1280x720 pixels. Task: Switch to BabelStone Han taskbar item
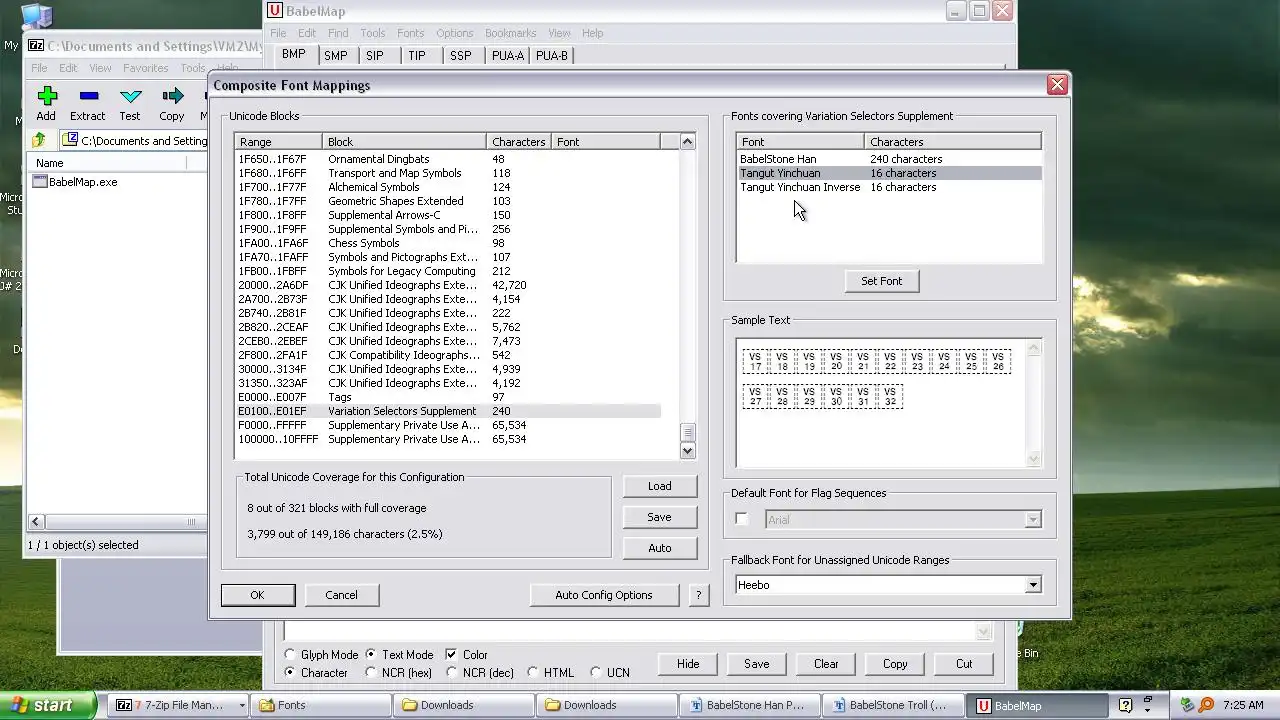(750, 705)
